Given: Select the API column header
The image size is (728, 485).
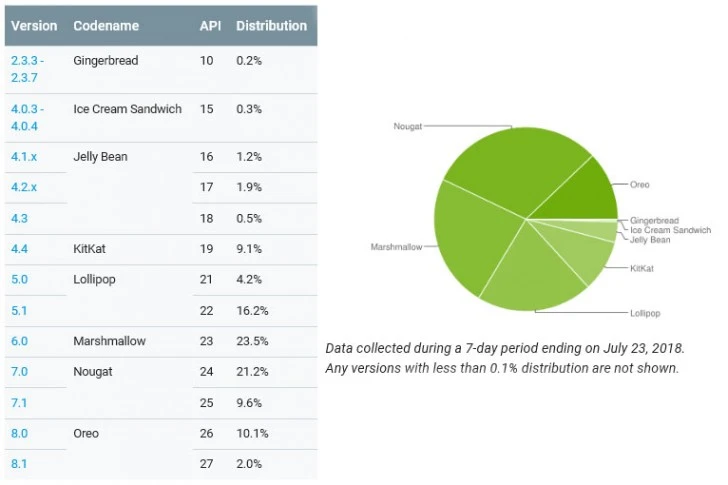Looking at the screenshot, I should [x=209, y=26].
